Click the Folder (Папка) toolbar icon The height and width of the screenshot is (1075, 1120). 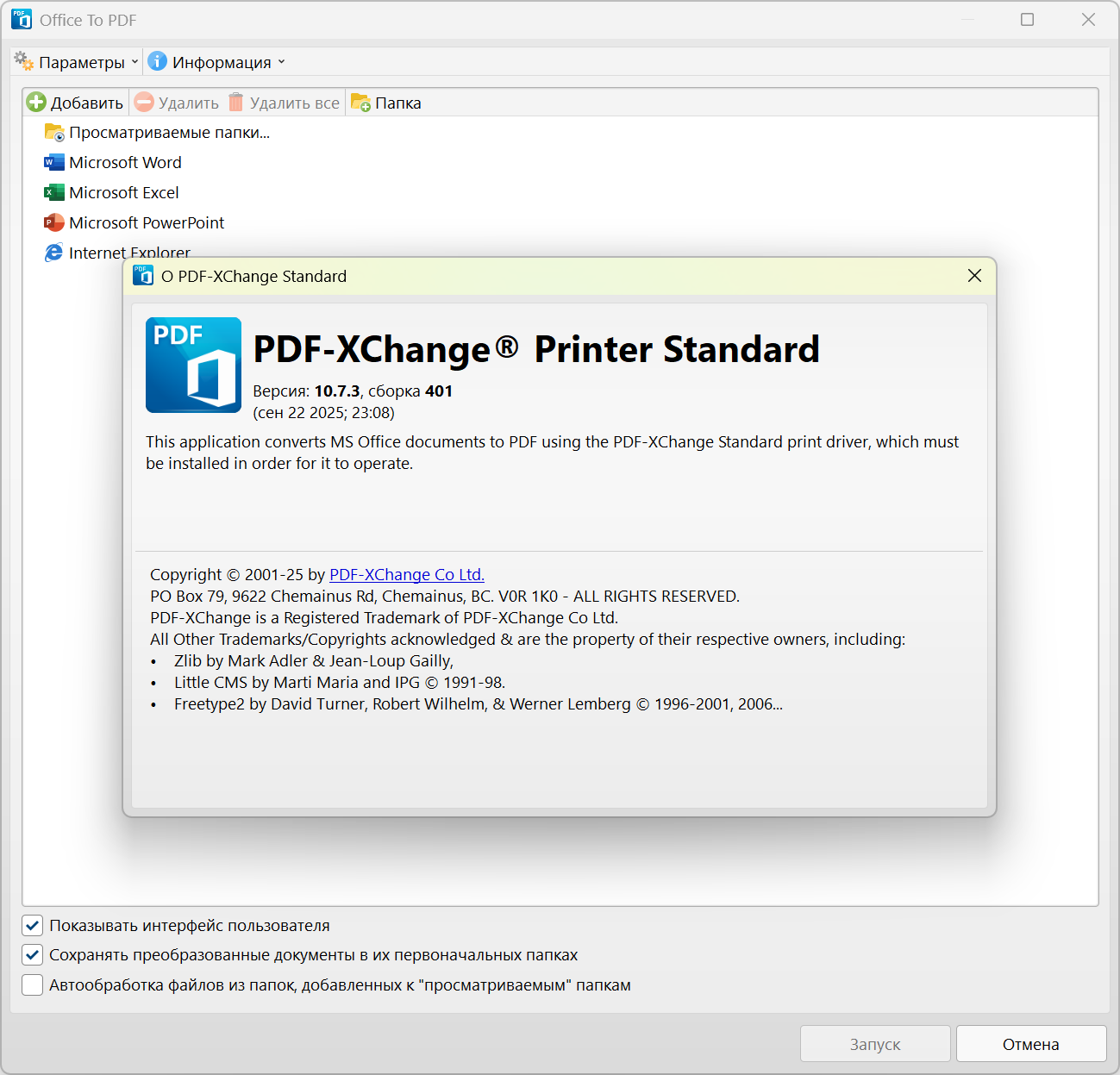coord(360,103)
